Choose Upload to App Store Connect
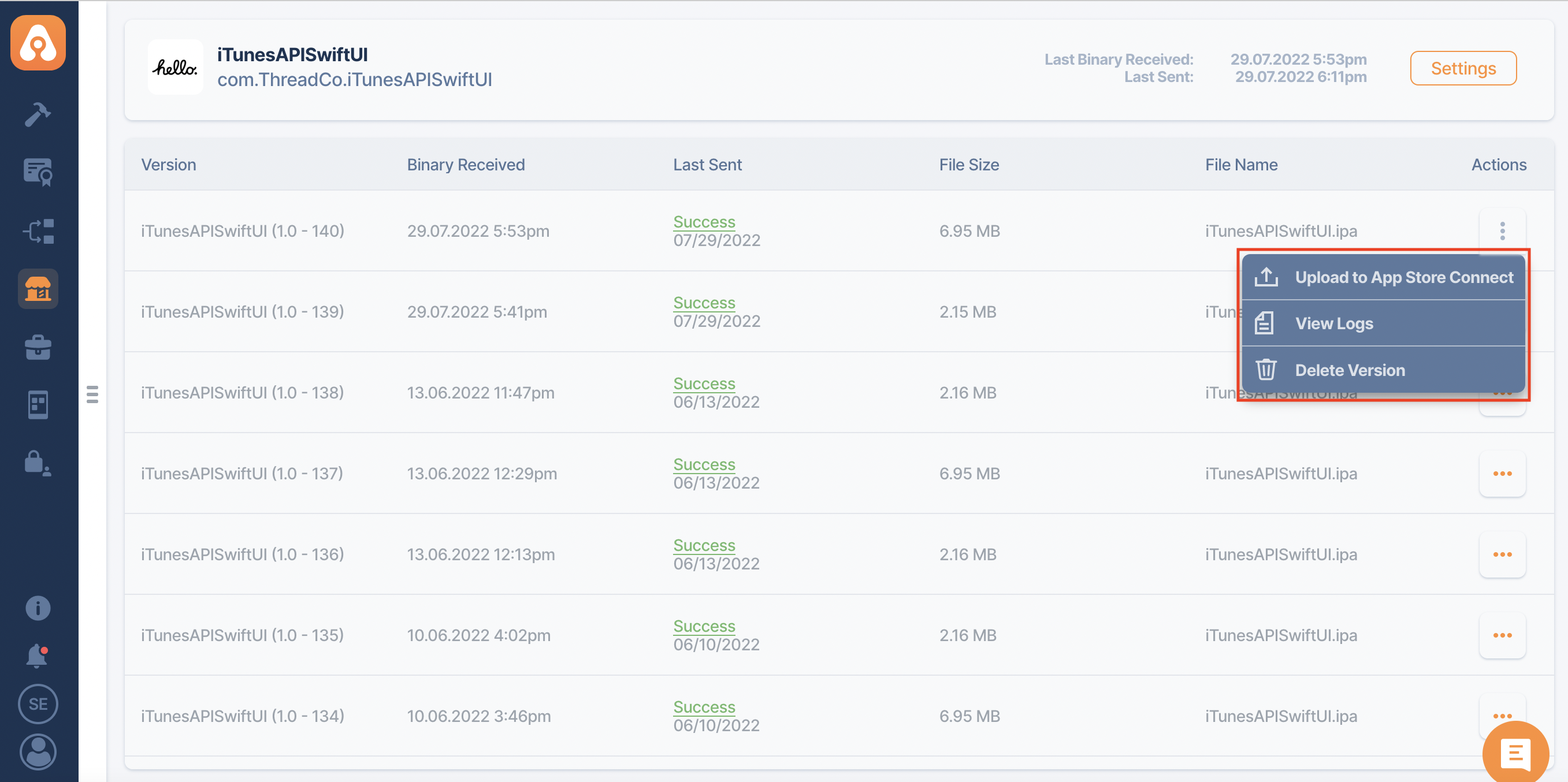 tap(1403, 277)
